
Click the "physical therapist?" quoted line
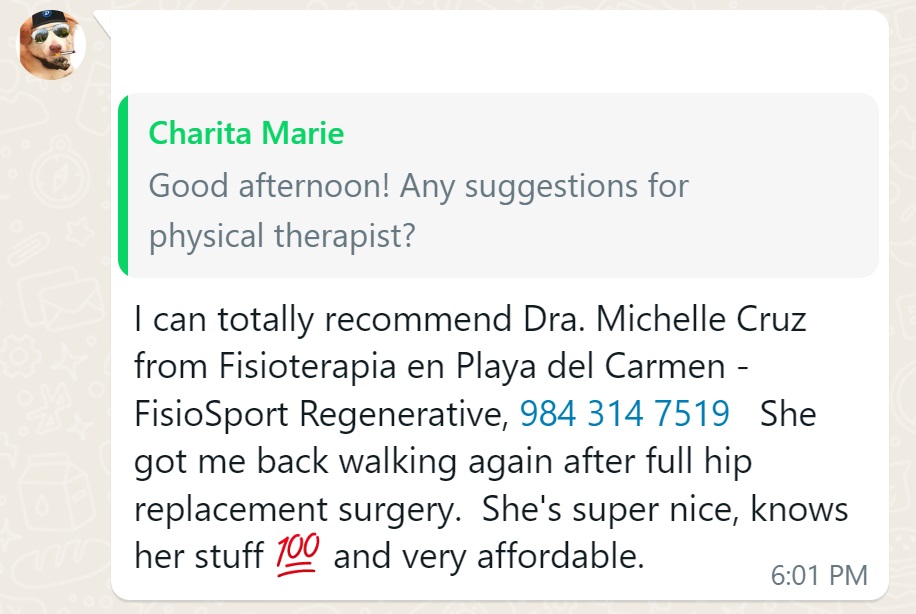click(x=282, y=236)
